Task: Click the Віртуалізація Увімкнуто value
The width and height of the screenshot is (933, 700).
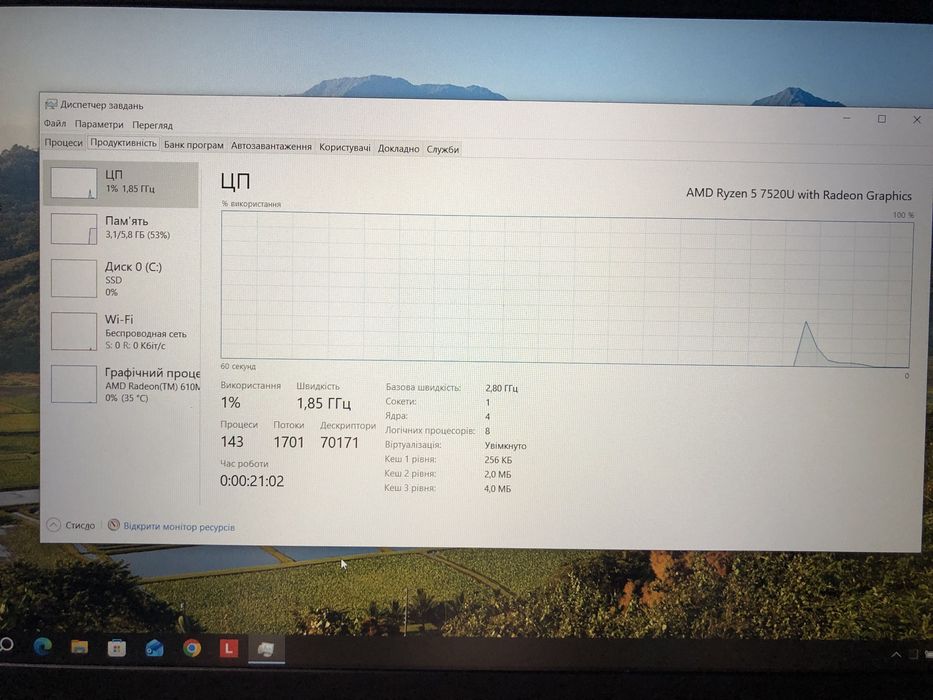Action: tap(505, 446)
